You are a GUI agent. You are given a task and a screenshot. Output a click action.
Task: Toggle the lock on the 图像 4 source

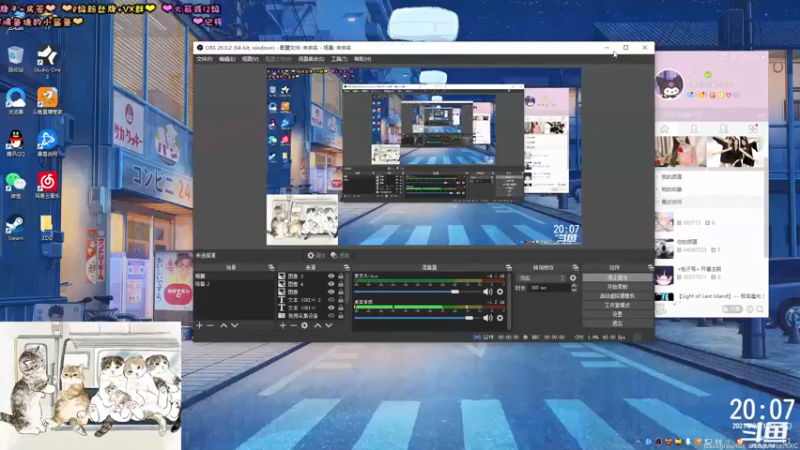341,284
